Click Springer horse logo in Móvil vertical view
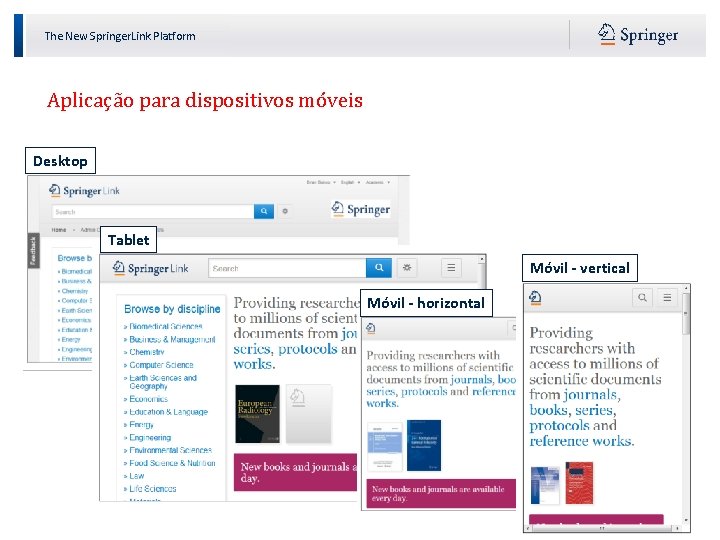This screenshot has height=540, width=720. tap(535, 298)
